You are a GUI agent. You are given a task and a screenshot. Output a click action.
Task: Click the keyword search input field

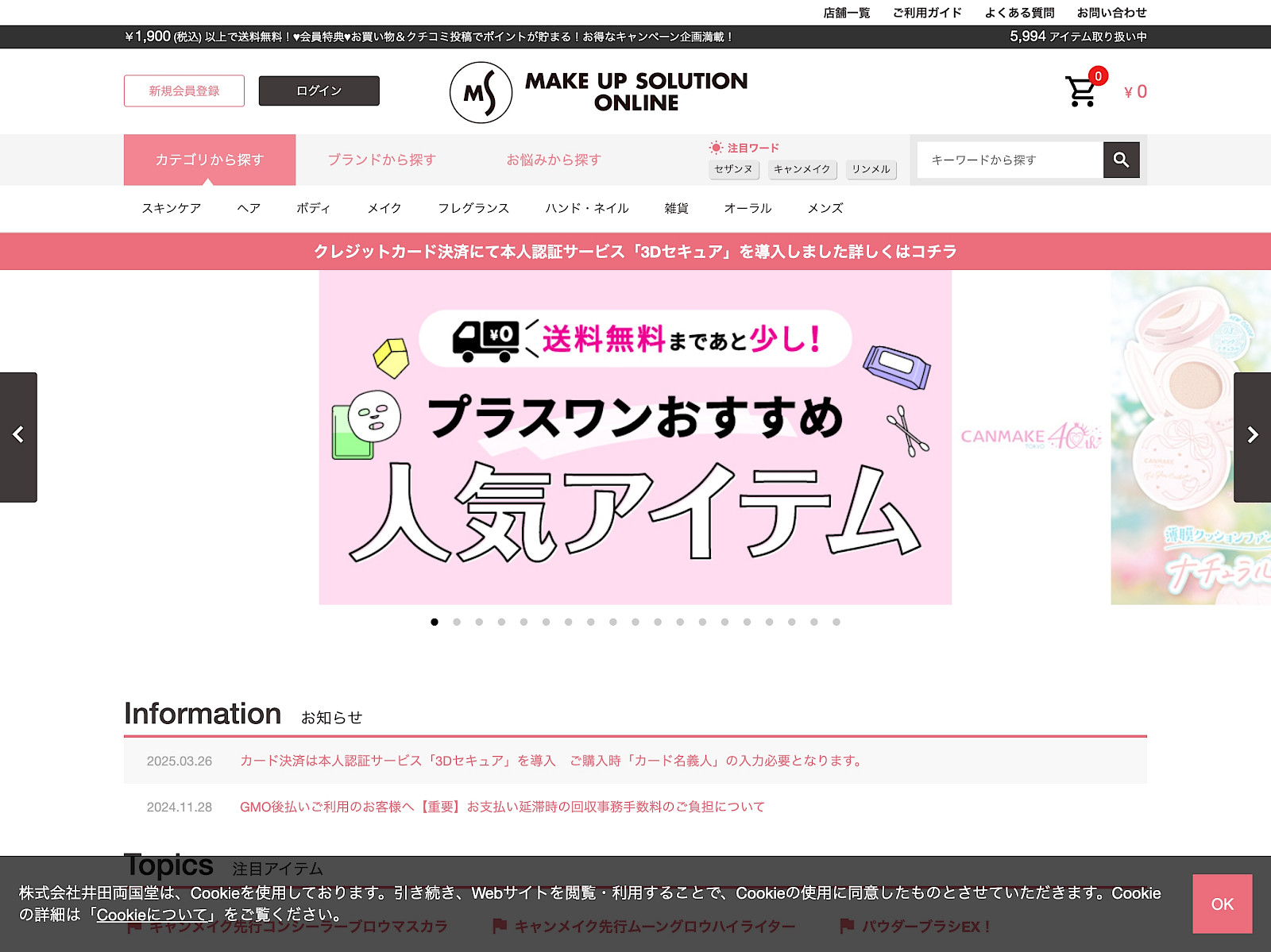1009,160
